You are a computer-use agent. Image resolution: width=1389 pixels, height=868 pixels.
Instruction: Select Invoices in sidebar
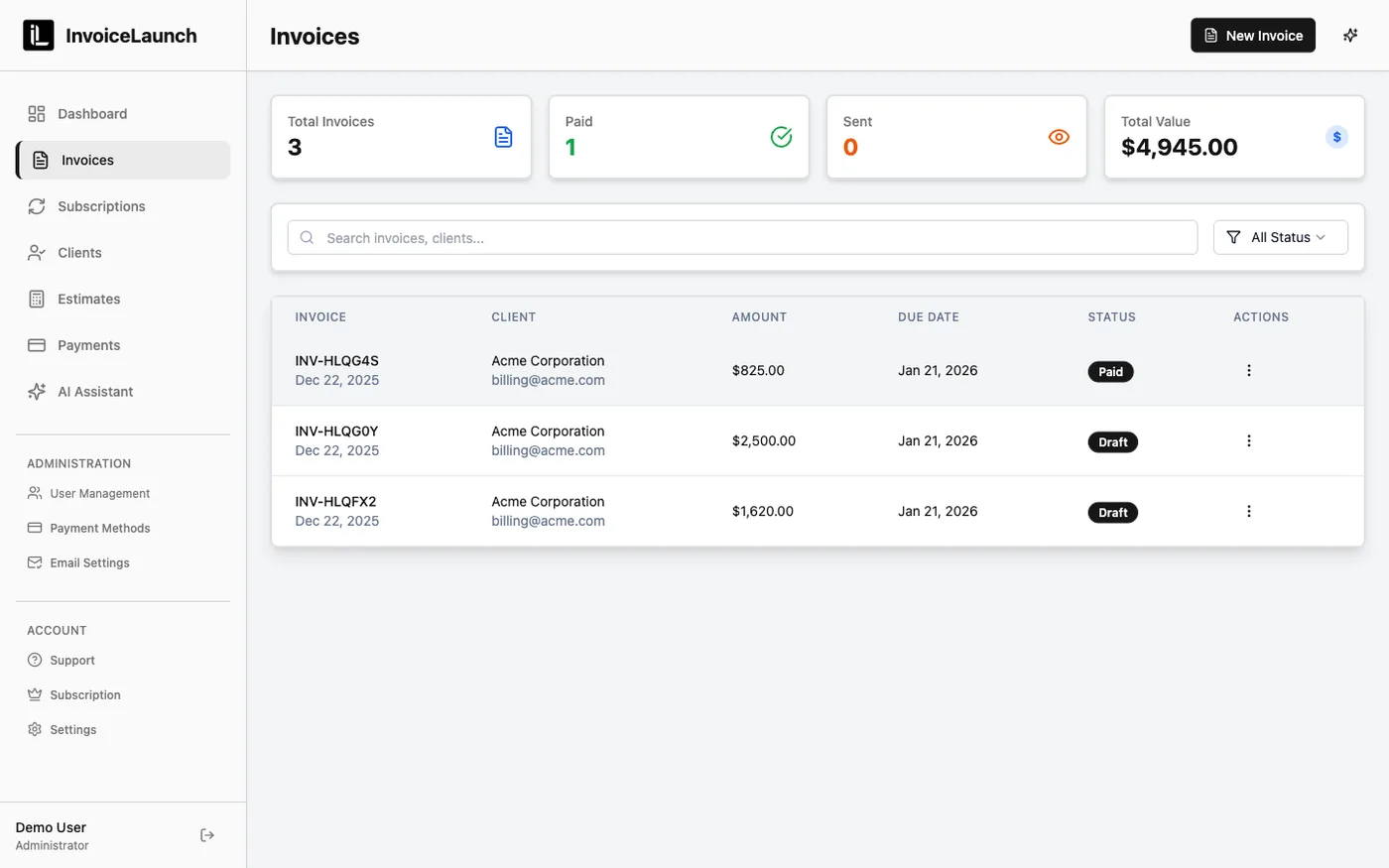(123, 160)
